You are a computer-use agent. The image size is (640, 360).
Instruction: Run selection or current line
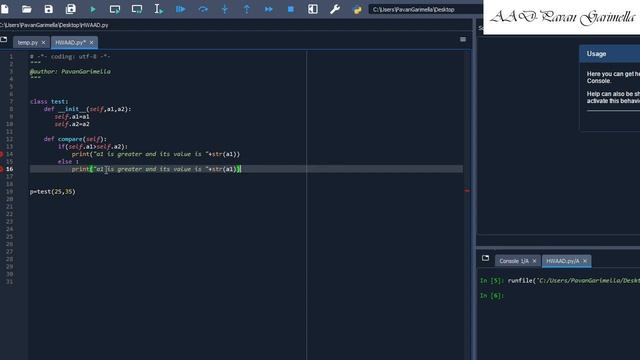tap(159, 9)
